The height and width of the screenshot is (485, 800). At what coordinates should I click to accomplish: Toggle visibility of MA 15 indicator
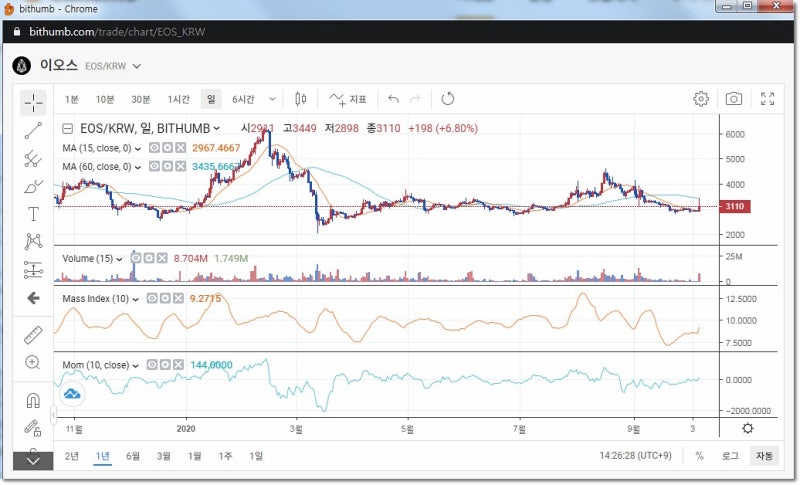pos(154,148)
